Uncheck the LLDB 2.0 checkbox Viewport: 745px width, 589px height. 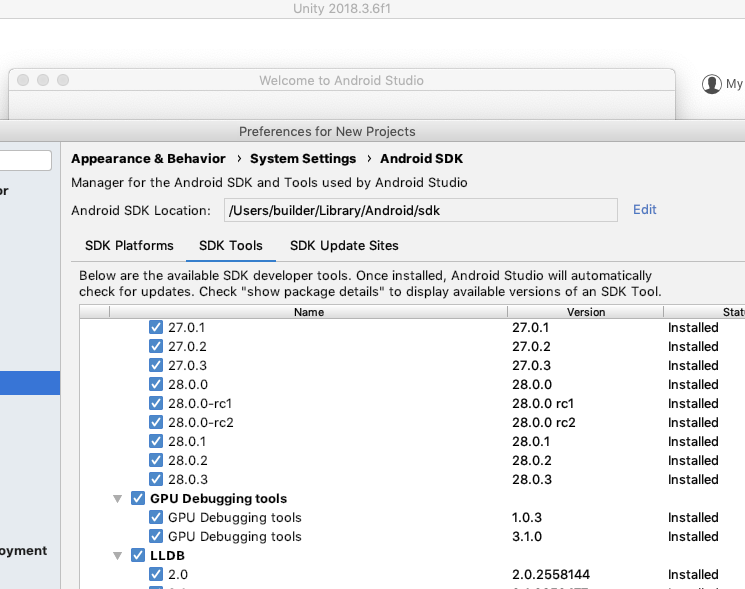[156, 574]
